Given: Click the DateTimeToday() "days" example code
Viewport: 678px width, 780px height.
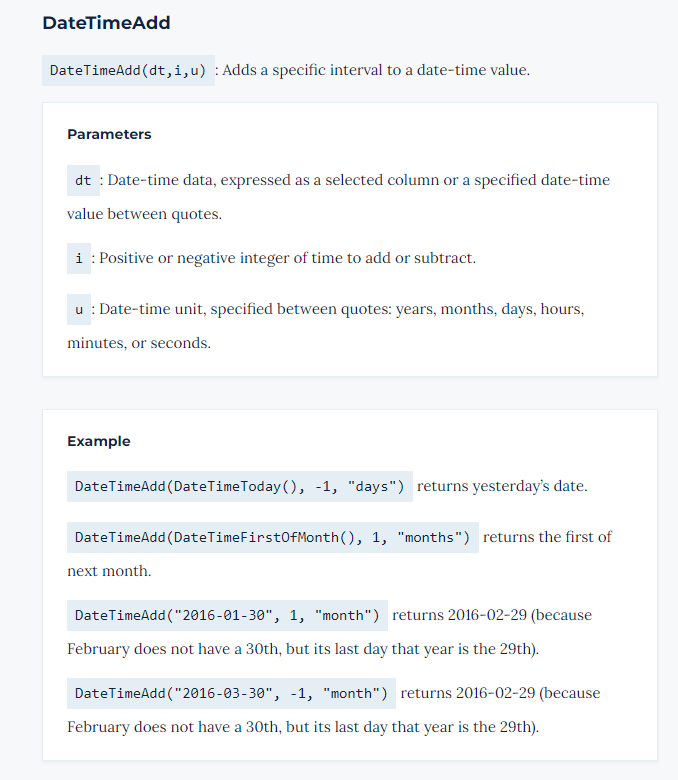Looking at the screenshot, I should [x=240, y=487].
